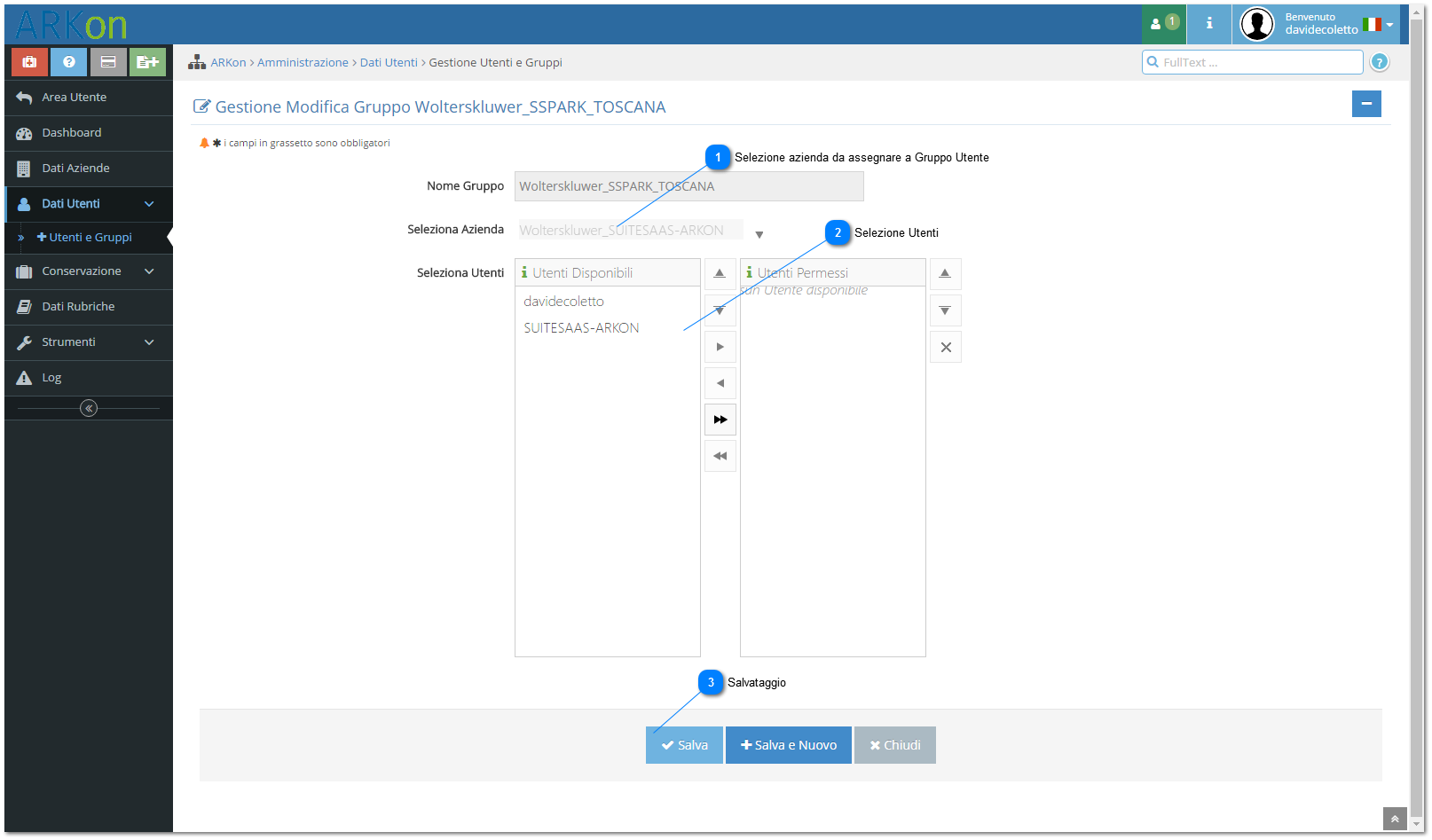Expand the Conservazione sidebar menu
Image resolution: width=1432 pixels, height=840 pixels.
pos(89,271)
